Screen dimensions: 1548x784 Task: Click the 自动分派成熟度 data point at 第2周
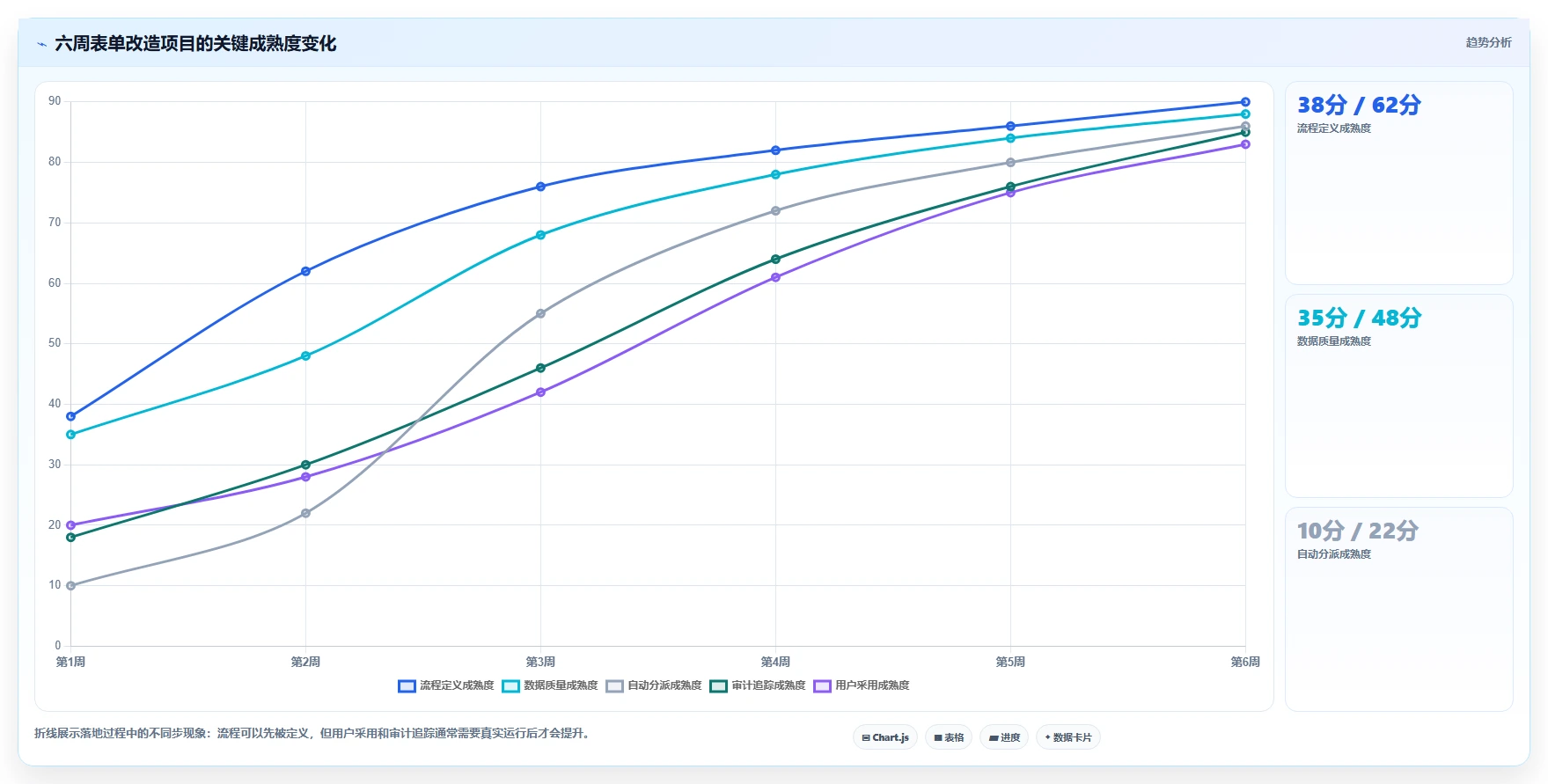click(x=305, y=513)
